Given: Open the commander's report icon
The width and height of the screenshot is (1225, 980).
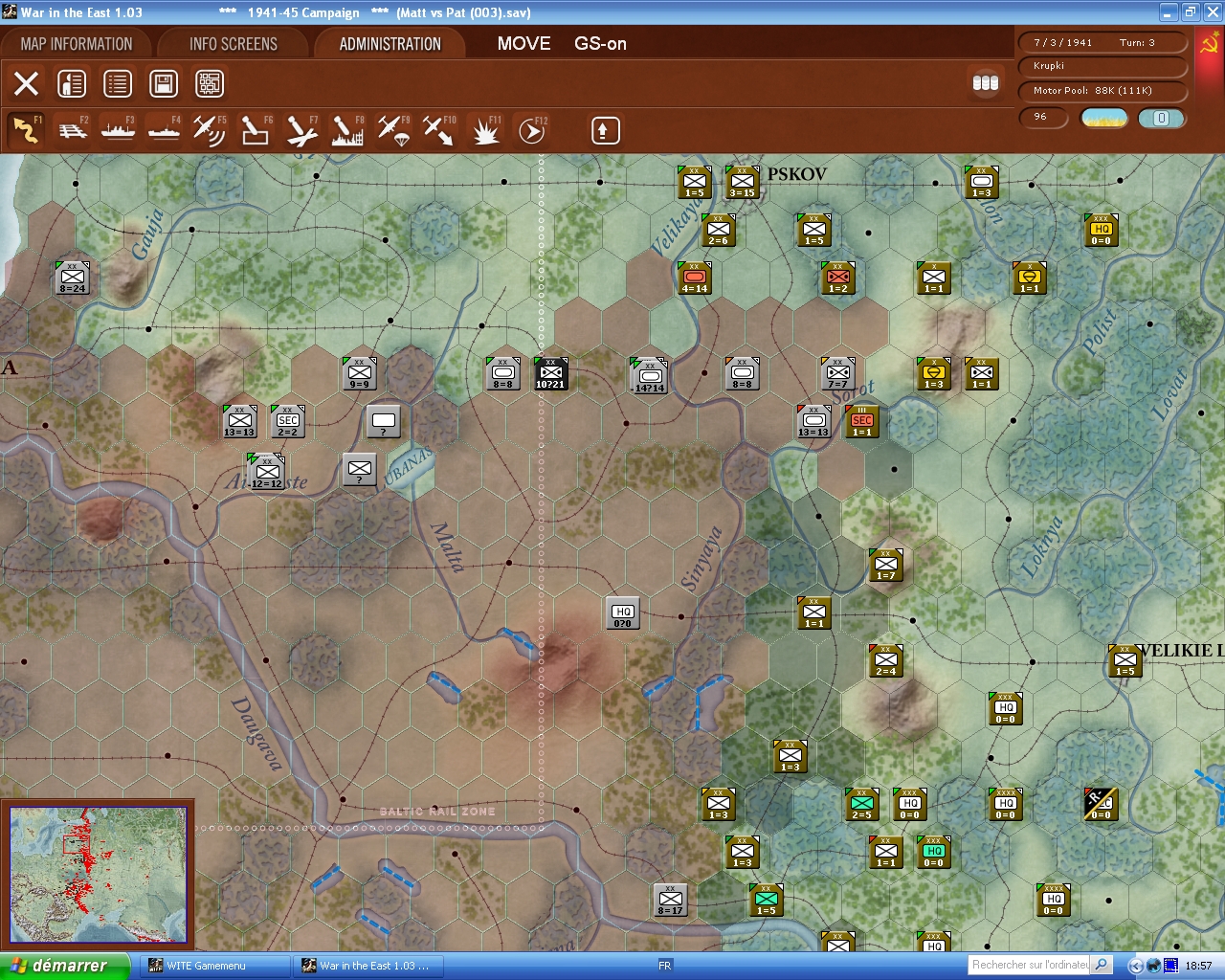Looking at the screenshot, I should click(x=72, y=84).
